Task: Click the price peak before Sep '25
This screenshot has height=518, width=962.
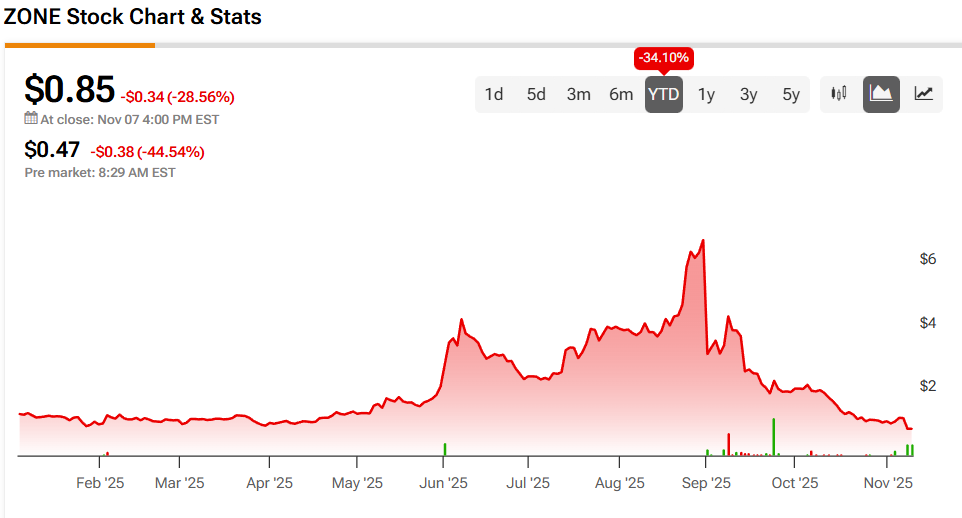Action: [x=704, y=241]
